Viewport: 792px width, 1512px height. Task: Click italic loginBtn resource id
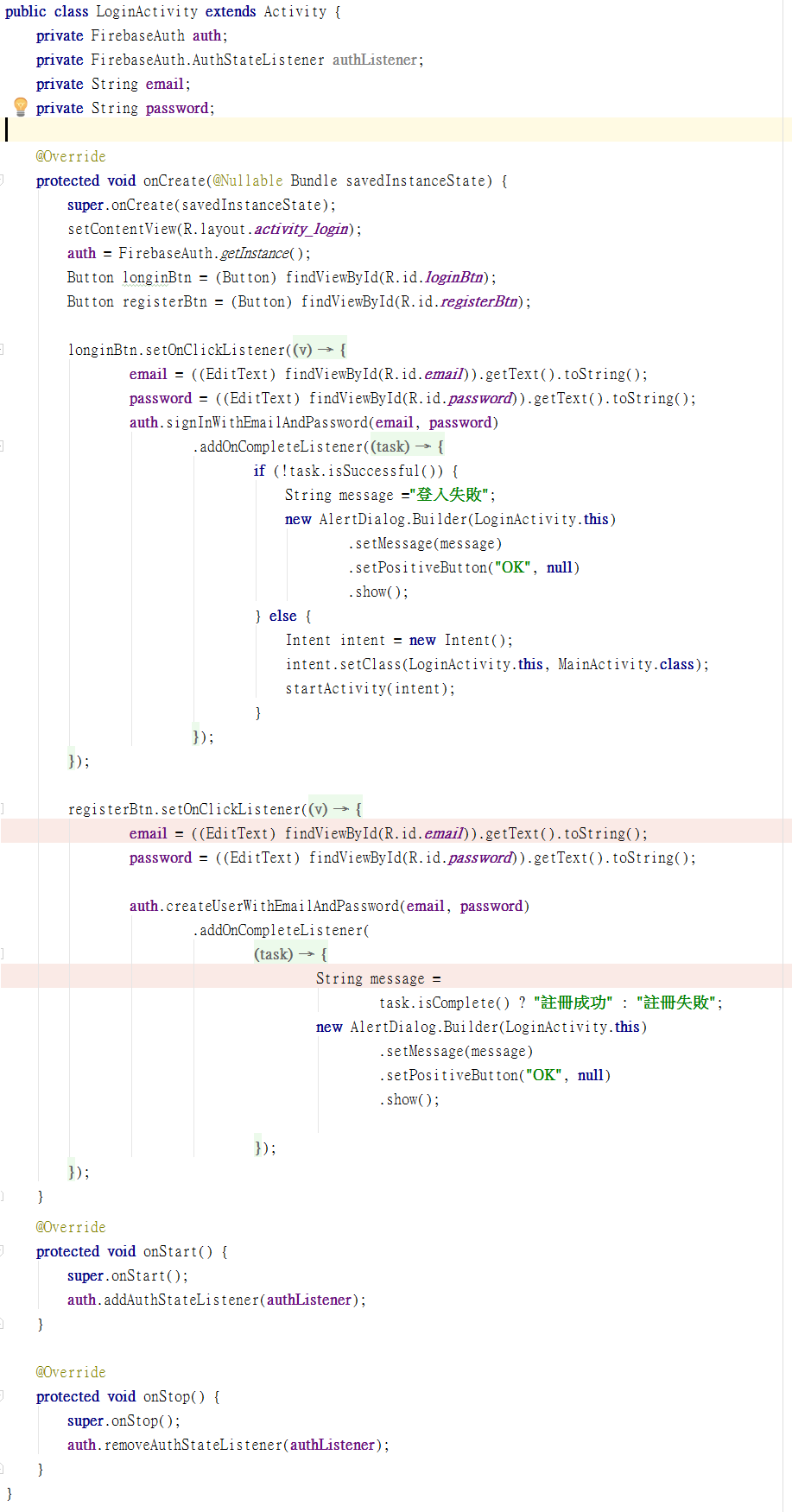click(454, 278)
